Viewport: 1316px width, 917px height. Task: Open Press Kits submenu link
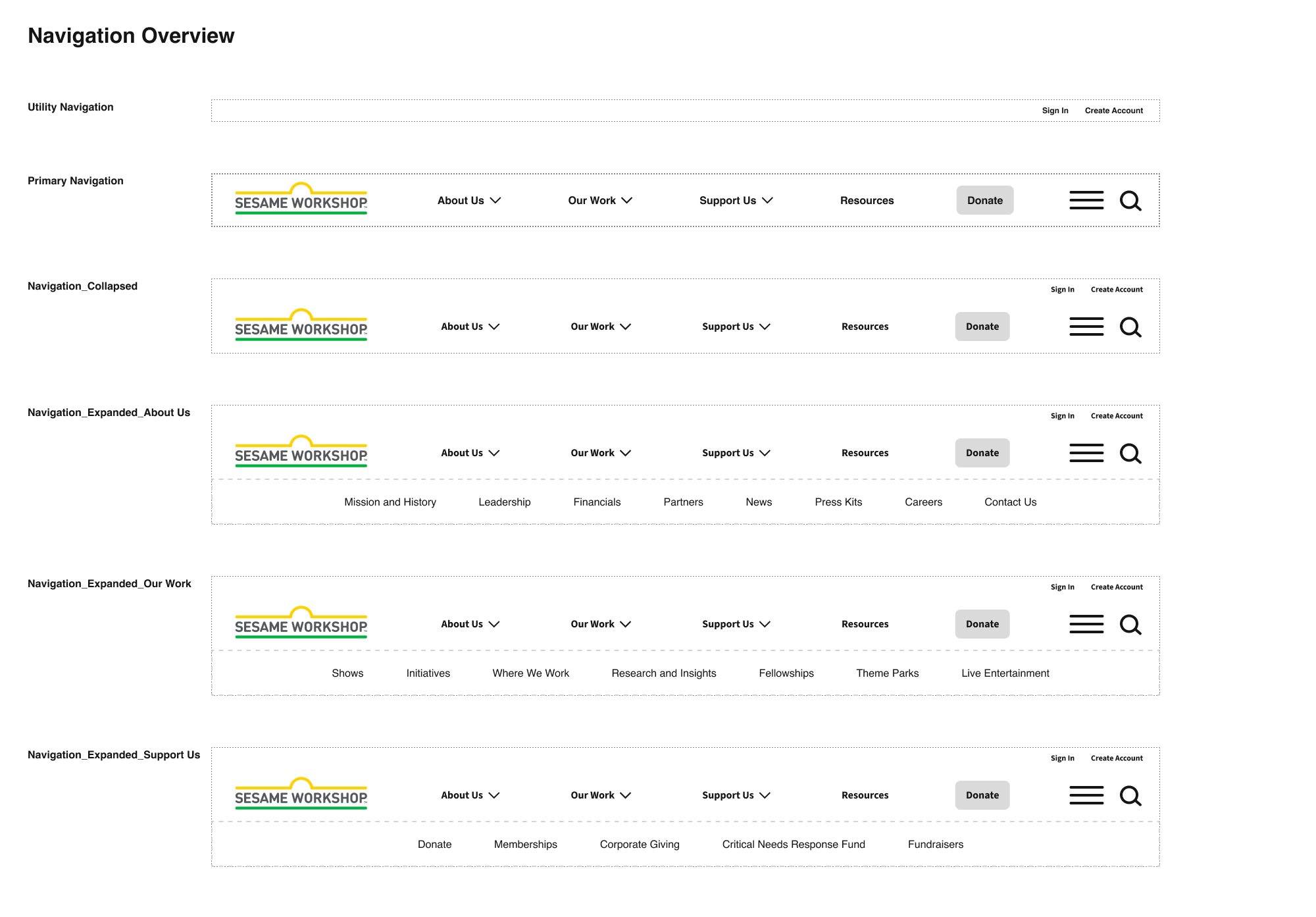[838, 502]
